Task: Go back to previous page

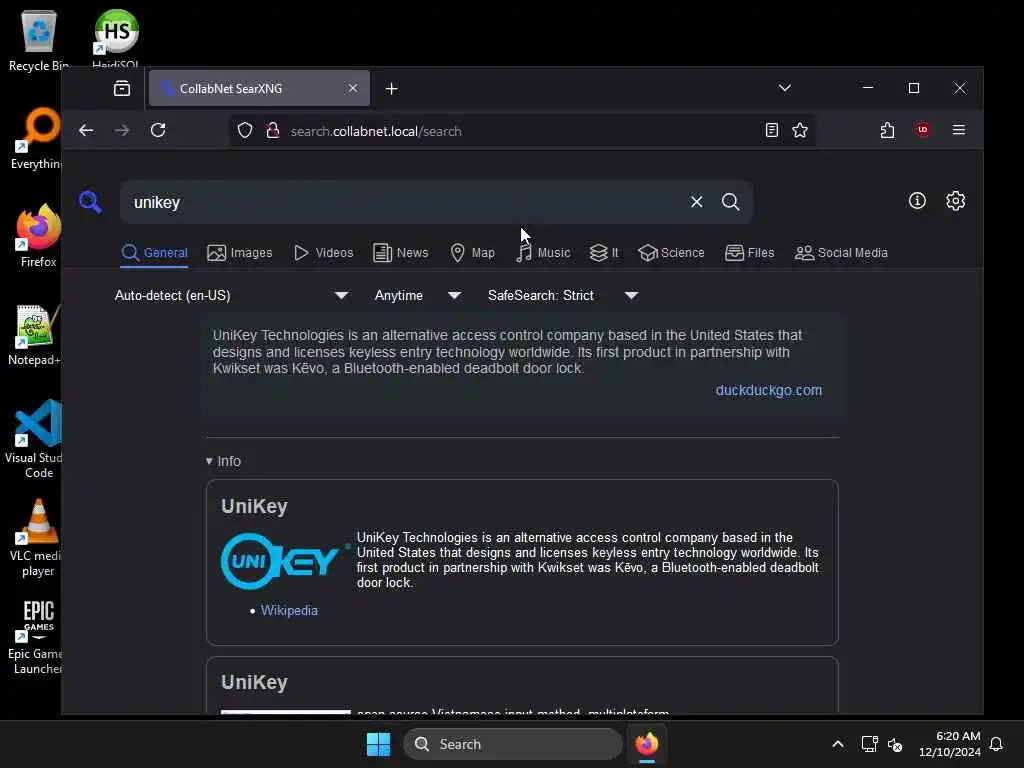Action: click(x=86, y=130)
